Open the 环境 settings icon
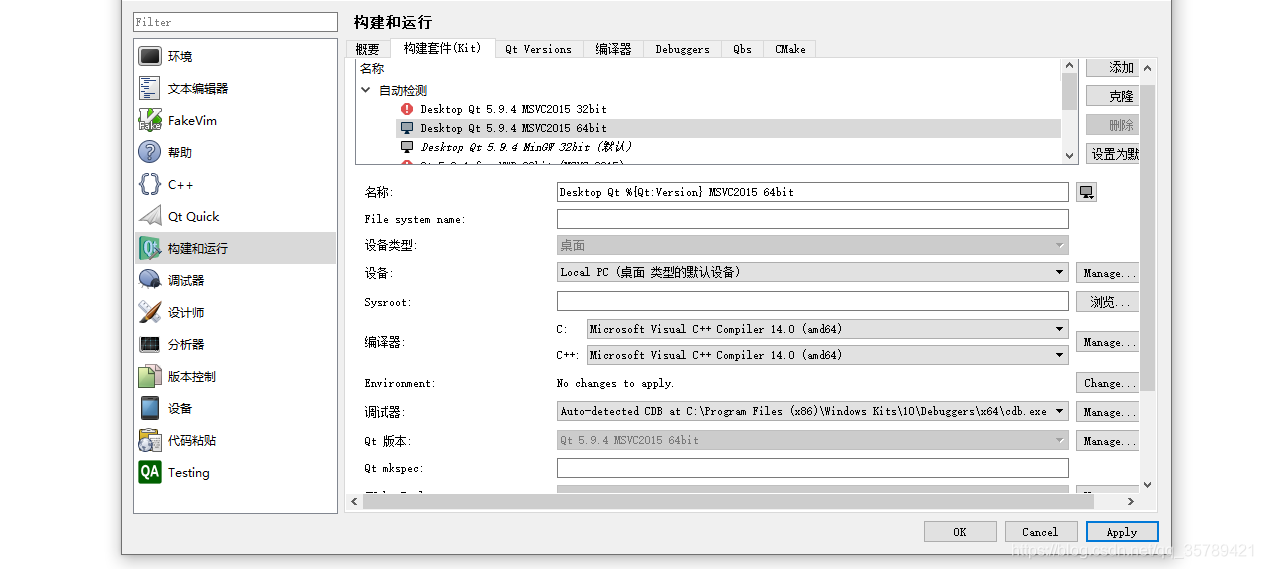This screenshot has height=569, width=1263. (x=150, y=56)
